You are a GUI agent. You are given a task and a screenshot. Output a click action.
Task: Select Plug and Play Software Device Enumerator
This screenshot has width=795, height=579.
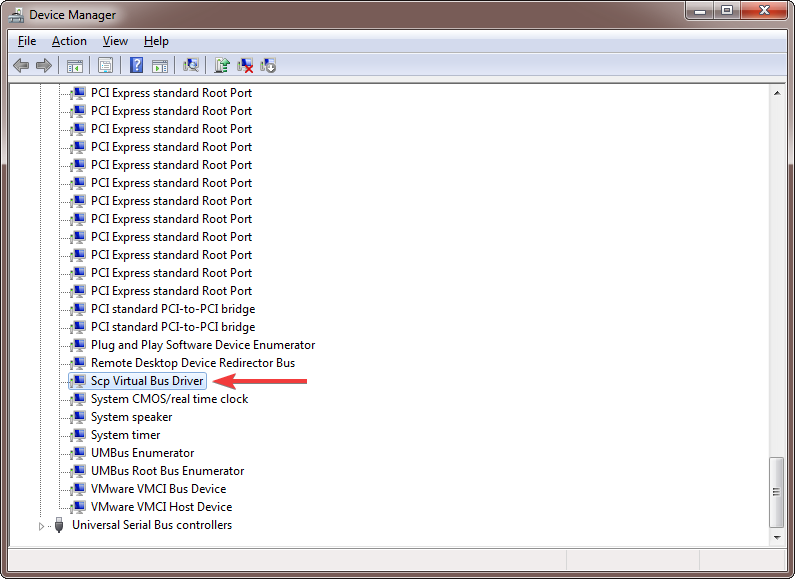(x=203, y=345)
